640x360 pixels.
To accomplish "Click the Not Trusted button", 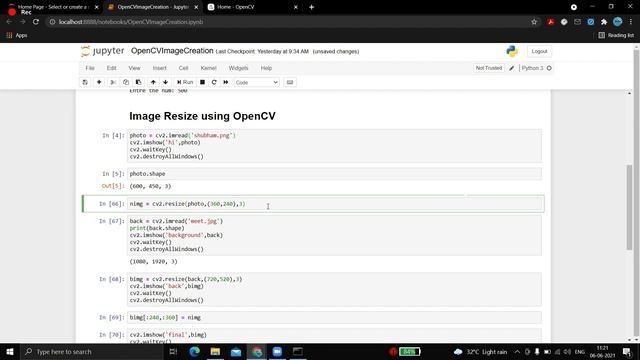I will (x=489, y=68).
